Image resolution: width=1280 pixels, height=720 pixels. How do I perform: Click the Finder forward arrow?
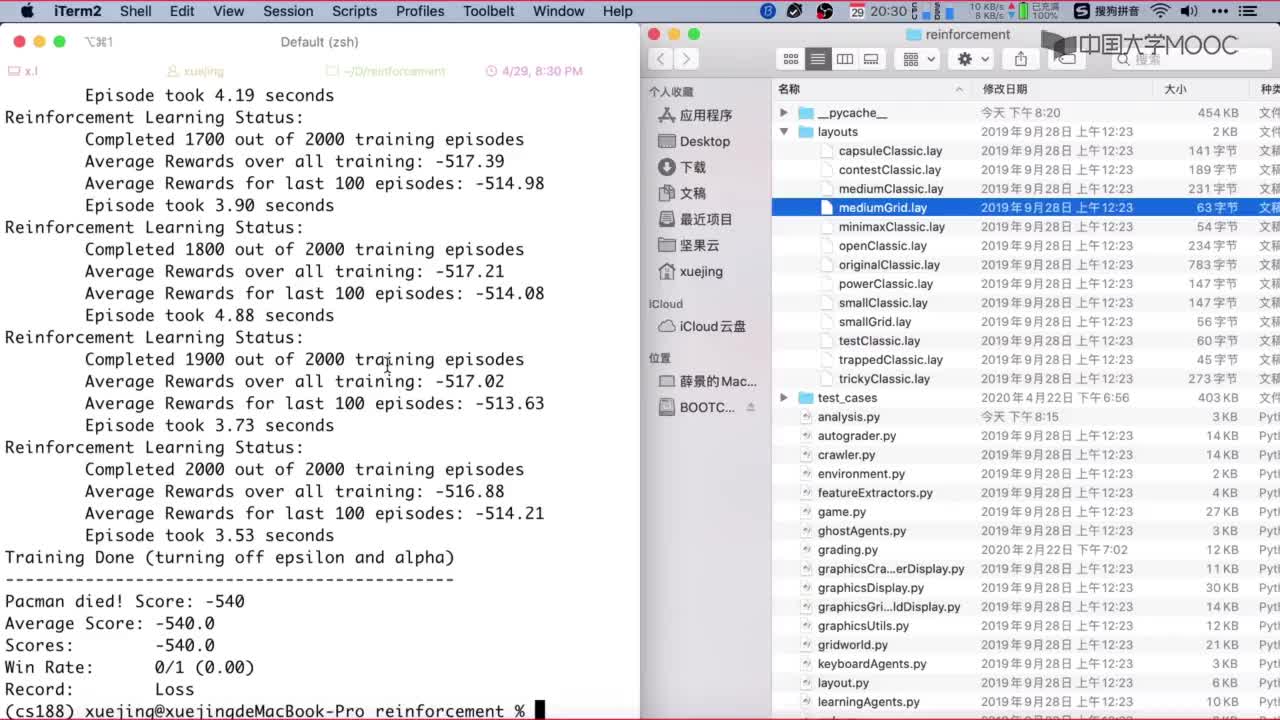[x=686, y=59]
